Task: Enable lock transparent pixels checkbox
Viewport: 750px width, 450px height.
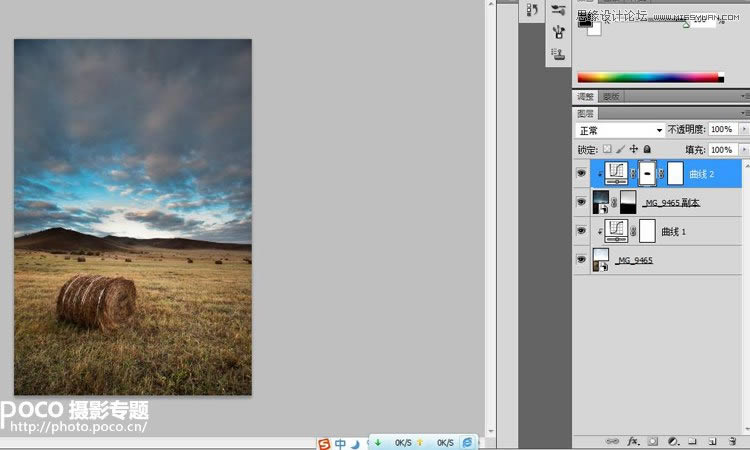Action: (606, 149)
